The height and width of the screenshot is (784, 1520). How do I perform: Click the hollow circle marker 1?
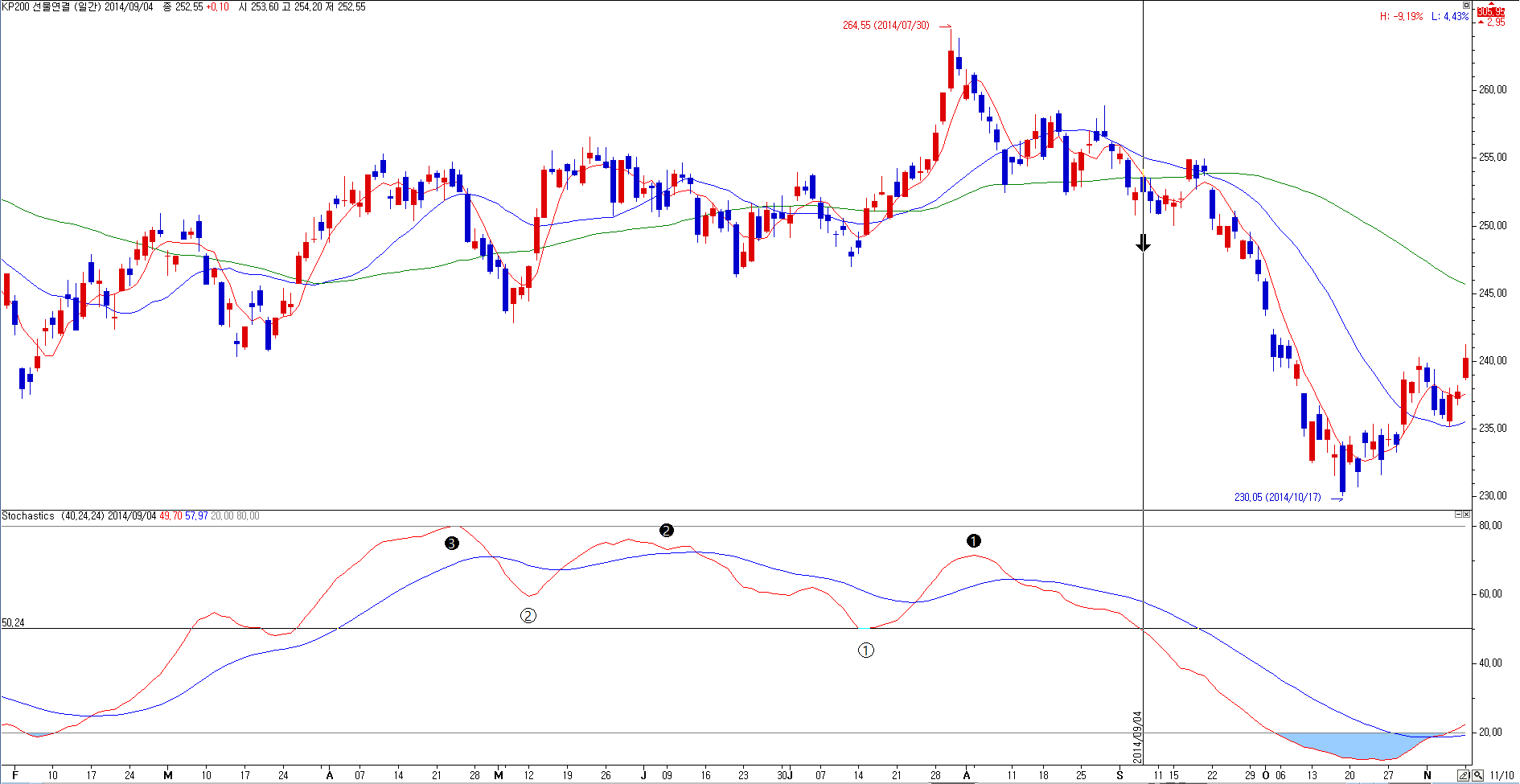pos(865,650)
